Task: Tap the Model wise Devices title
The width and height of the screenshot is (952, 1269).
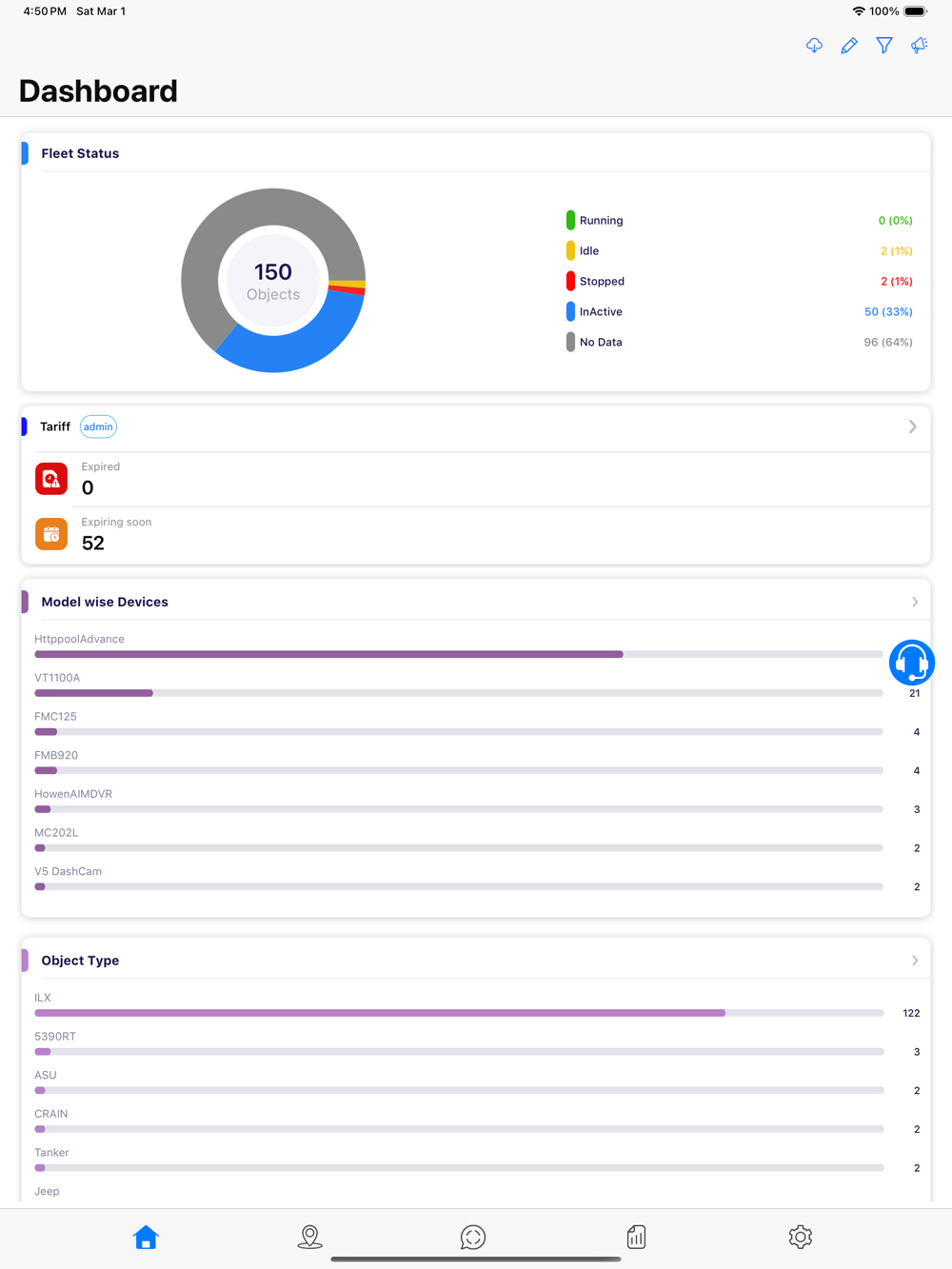Action: coord(105,602)
